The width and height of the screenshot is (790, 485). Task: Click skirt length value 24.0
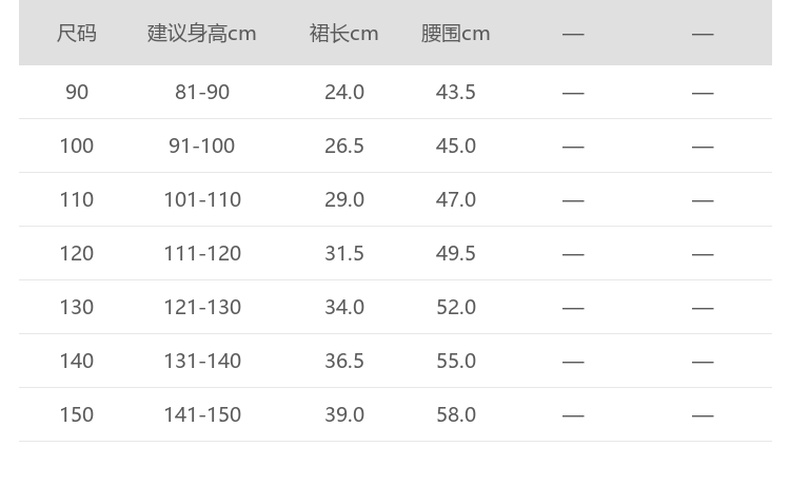click(x=344, y=92)
